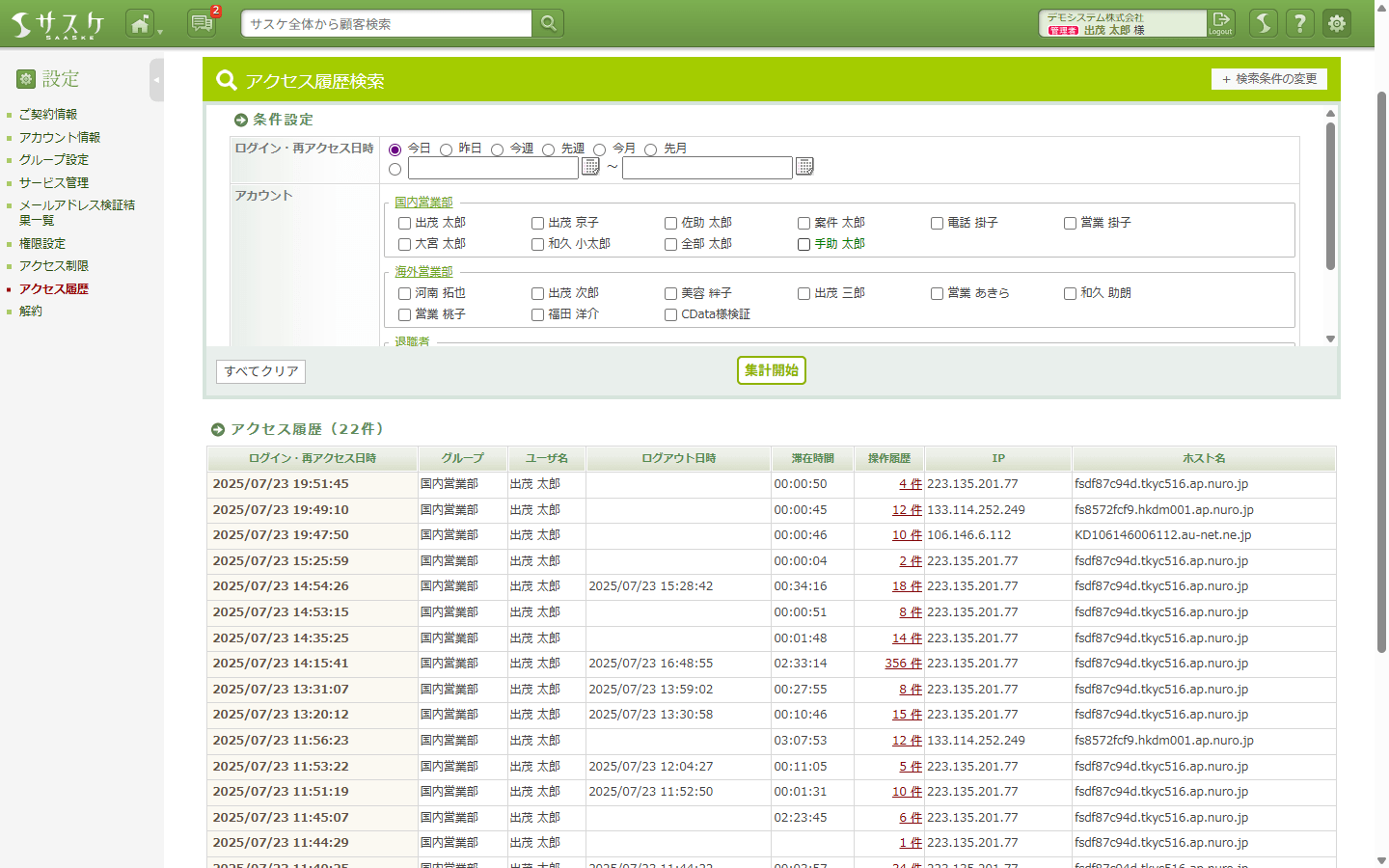Check the CData様検証 checkbox

[x=671, y=314]
